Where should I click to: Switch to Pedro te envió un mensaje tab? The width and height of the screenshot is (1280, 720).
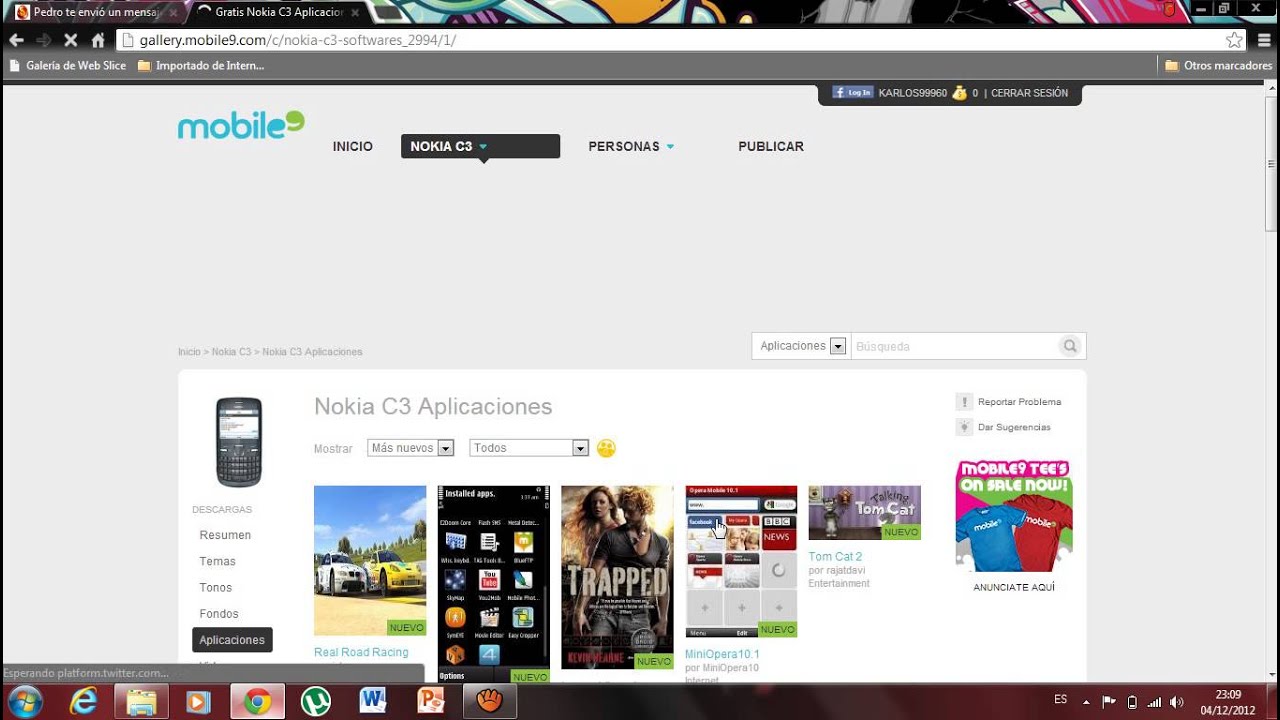click(x=94, y=12)
